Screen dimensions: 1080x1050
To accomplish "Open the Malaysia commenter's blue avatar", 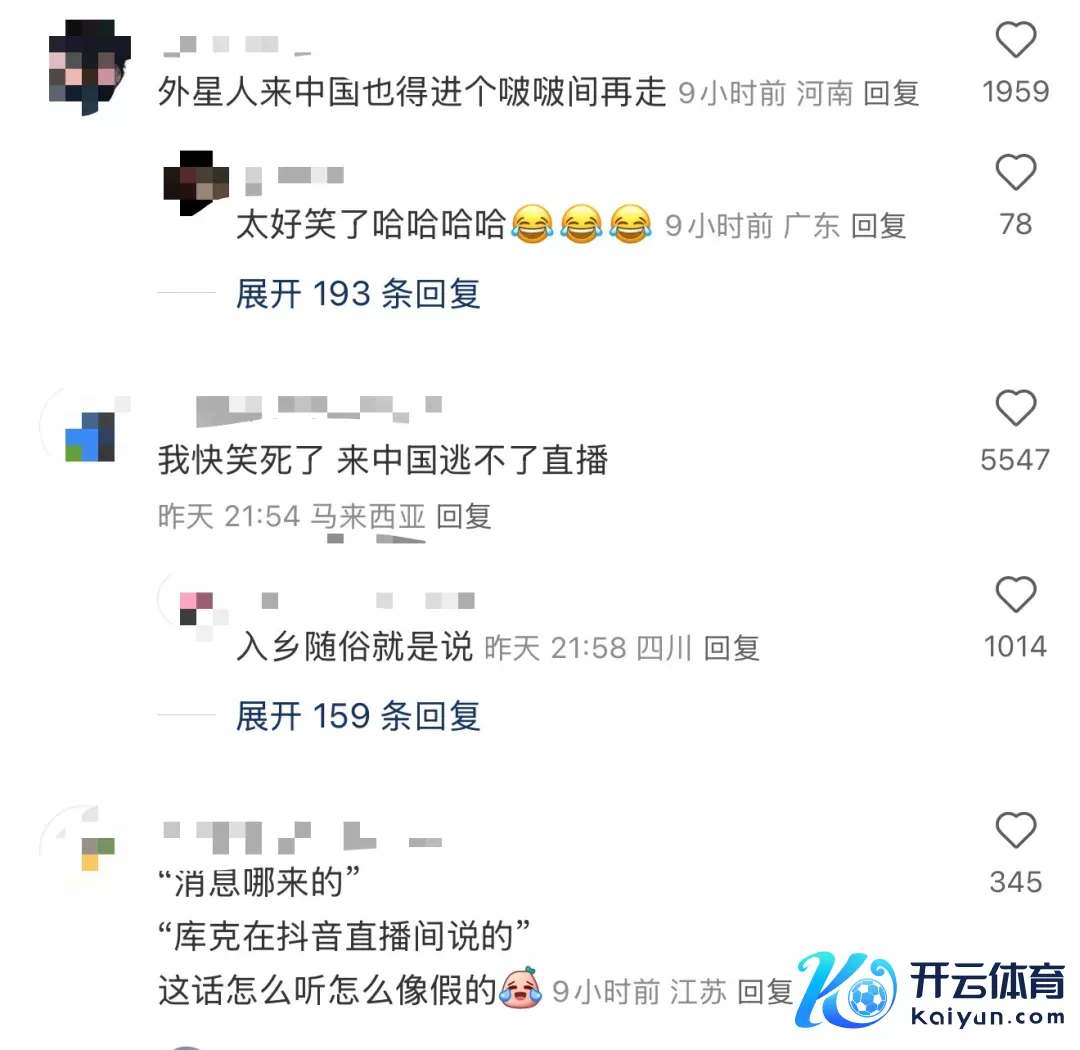I will click(86, 432).
